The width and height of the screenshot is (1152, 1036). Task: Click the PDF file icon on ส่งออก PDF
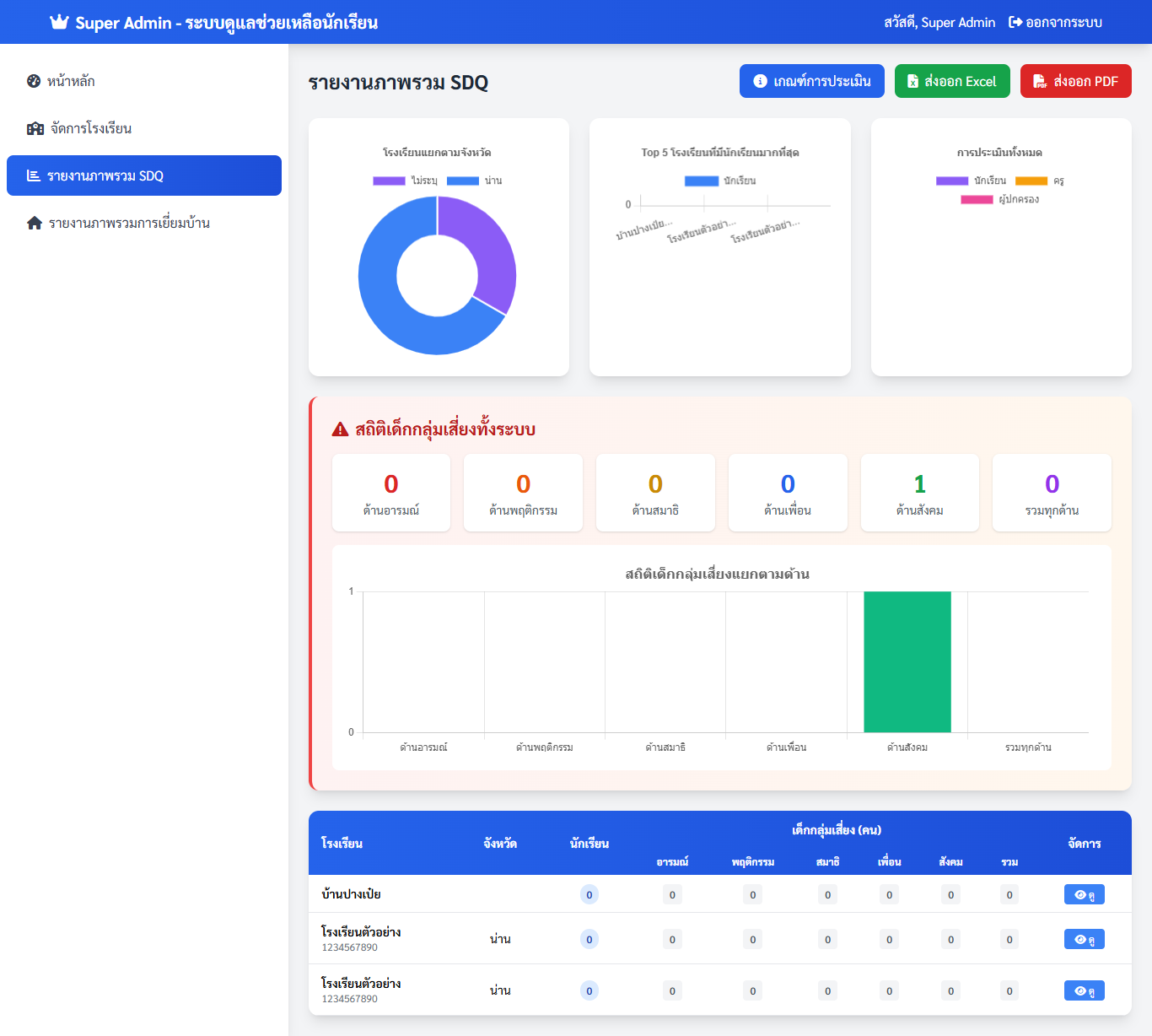(x=1036, y=81)
